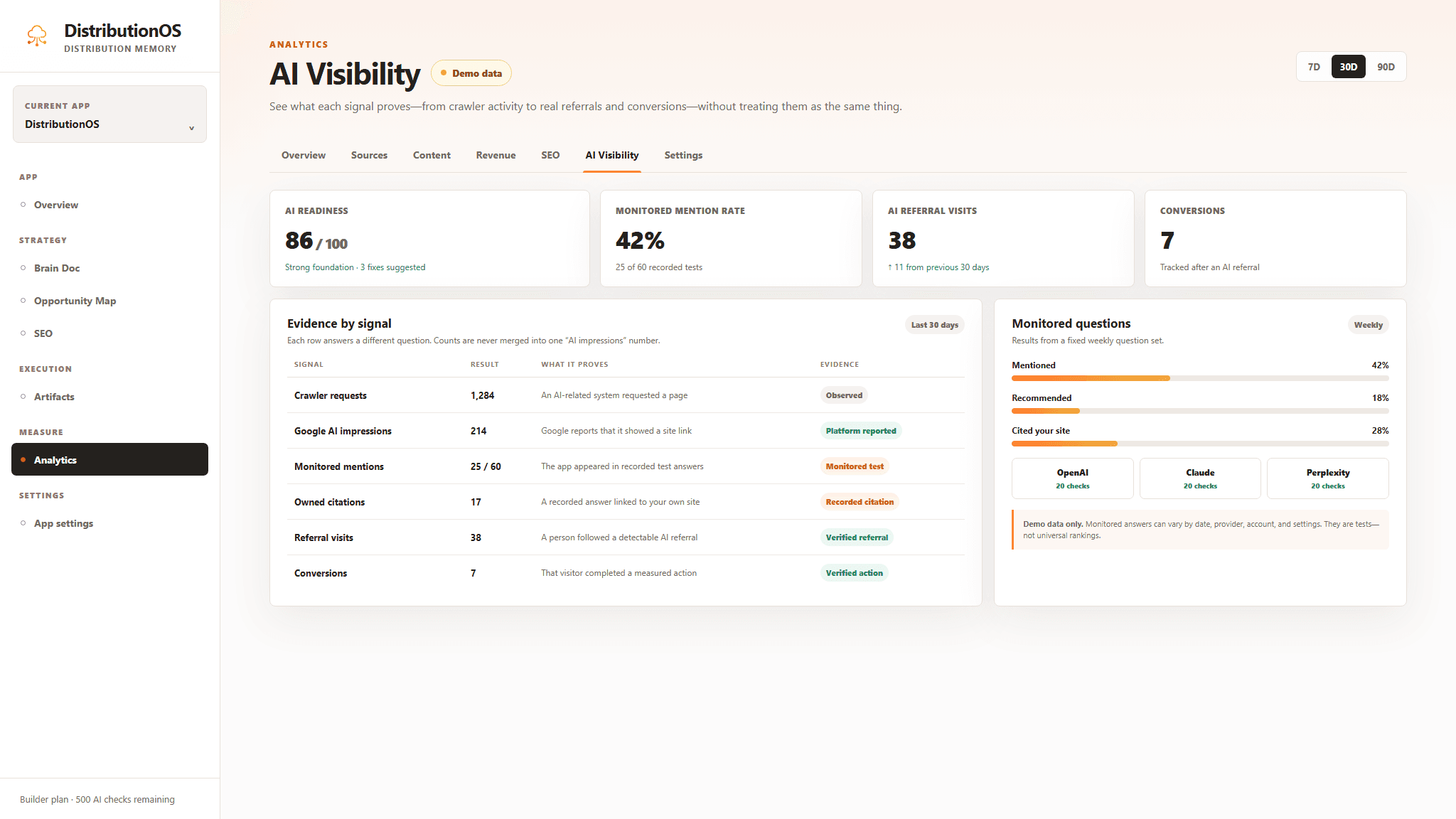
Task: Select the AI Visibility tab
Action: (x=612, y=155)
